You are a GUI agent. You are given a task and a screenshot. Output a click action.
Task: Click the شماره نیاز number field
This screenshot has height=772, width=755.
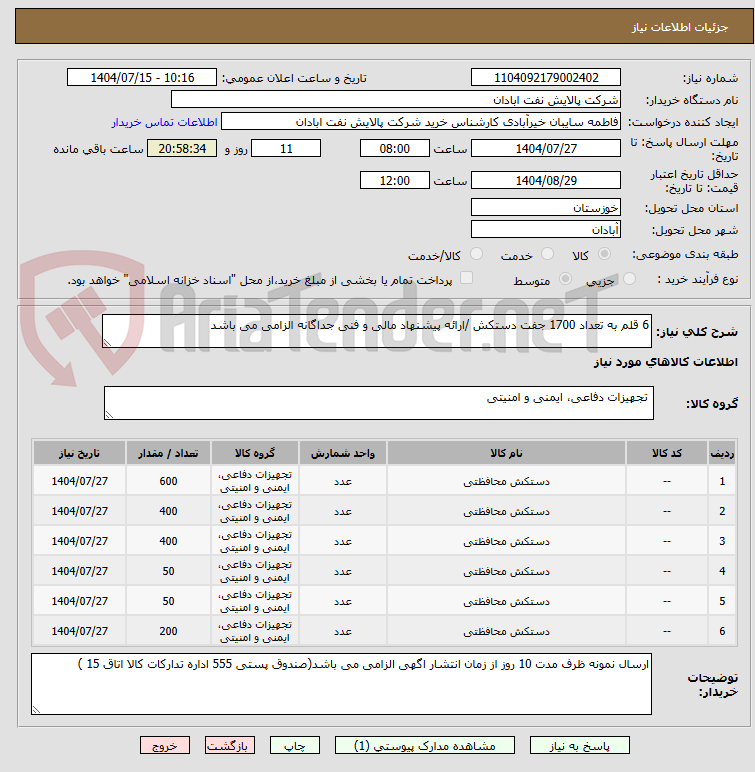click(546, 77)
